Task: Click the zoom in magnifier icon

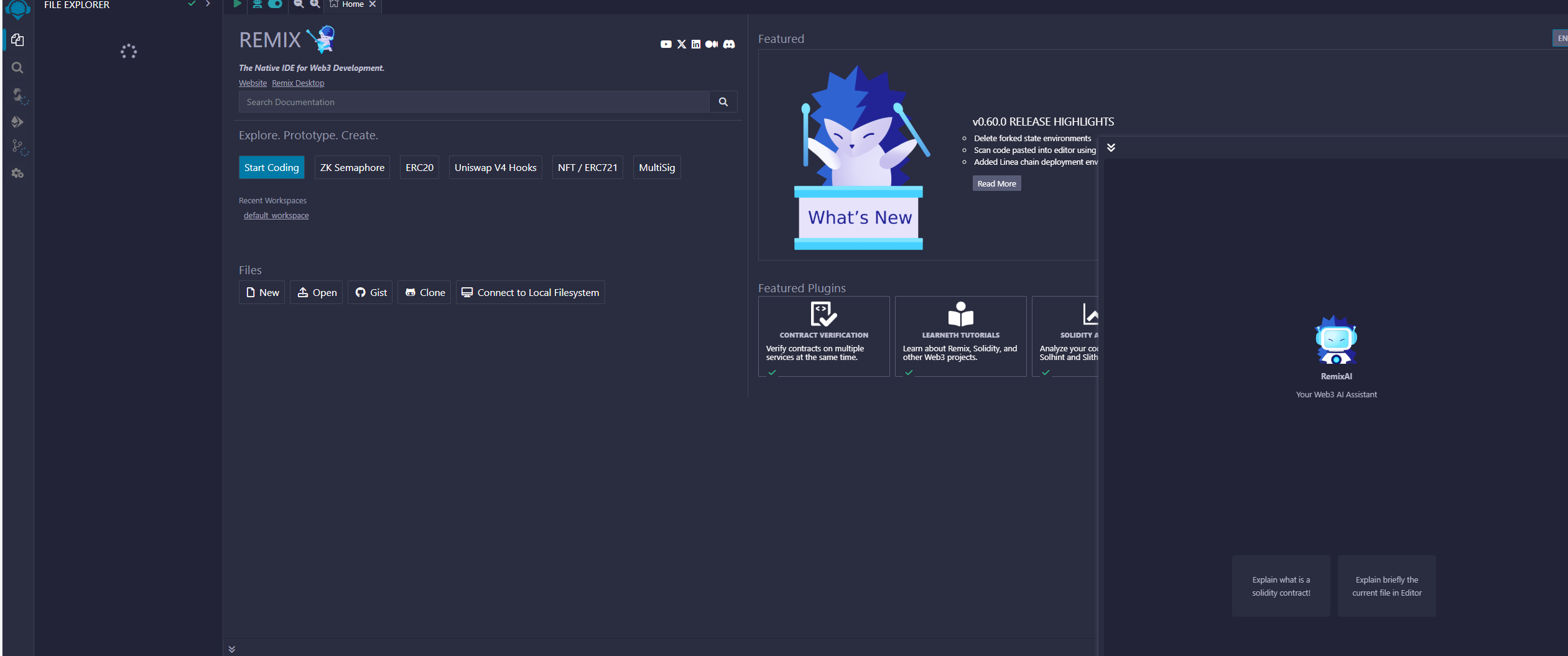Action: coord(315,4)
